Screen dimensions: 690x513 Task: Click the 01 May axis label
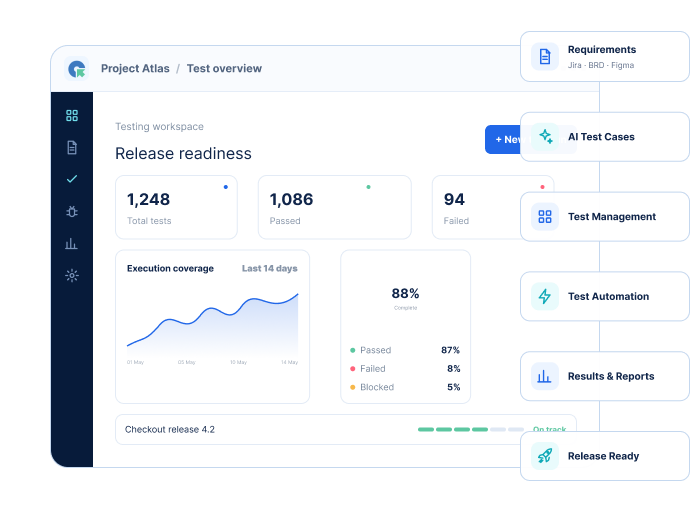pos(136,362)
